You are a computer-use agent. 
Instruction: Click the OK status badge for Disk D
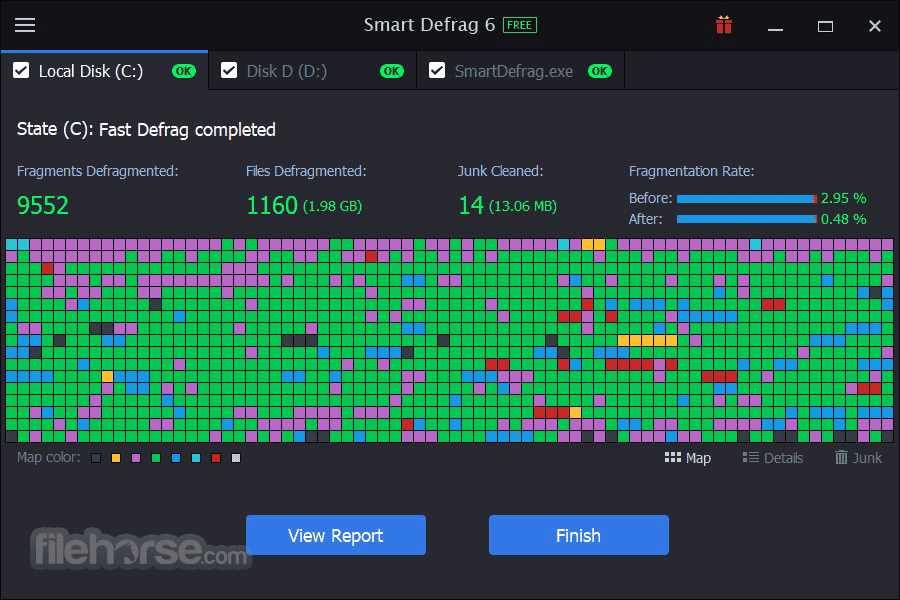click(x=391, y=71)
